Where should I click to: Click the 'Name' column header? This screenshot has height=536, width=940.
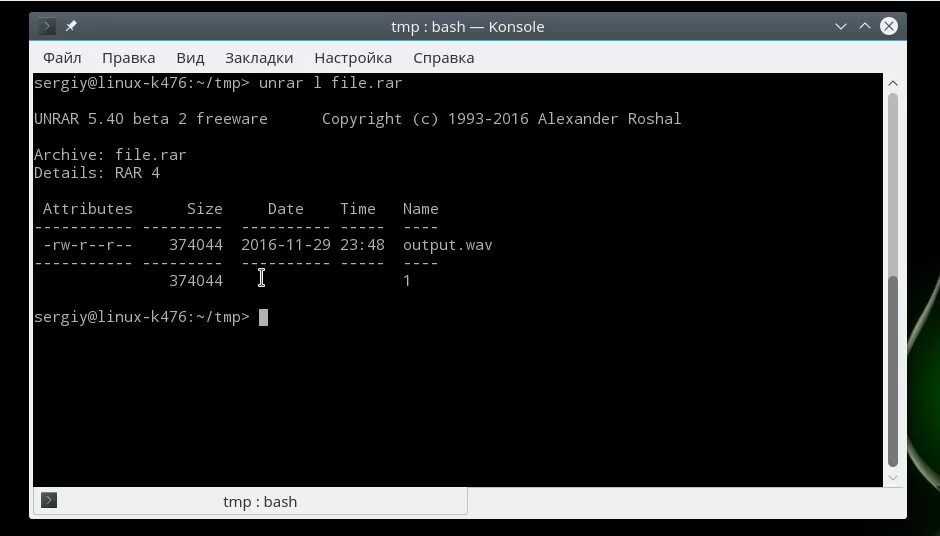click(x=420, y=209)
